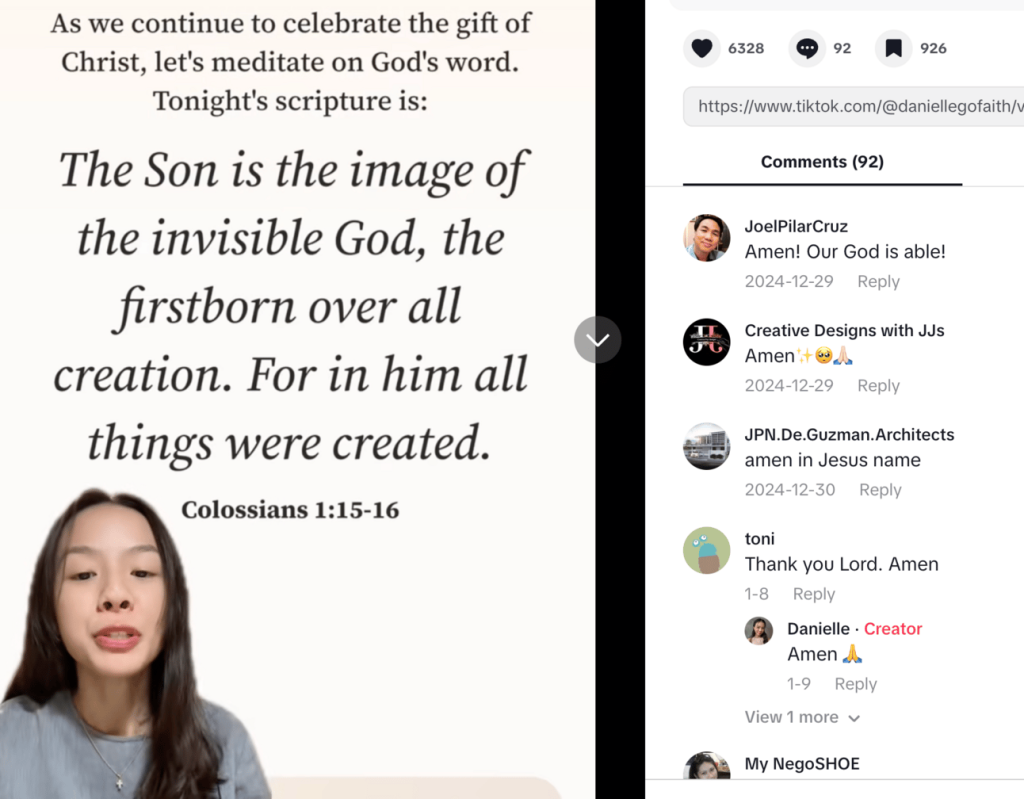The image size is (1024, 799).
Task: Open the Danielle creator username link
Action: coord(818,629)
